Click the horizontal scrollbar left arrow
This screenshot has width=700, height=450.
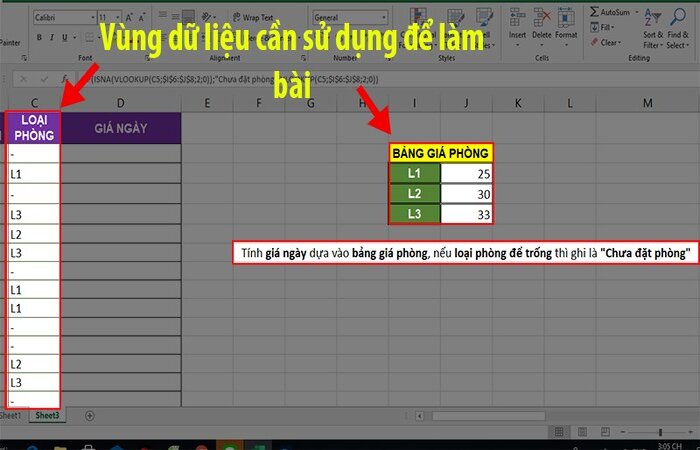[x=420, y=416]
